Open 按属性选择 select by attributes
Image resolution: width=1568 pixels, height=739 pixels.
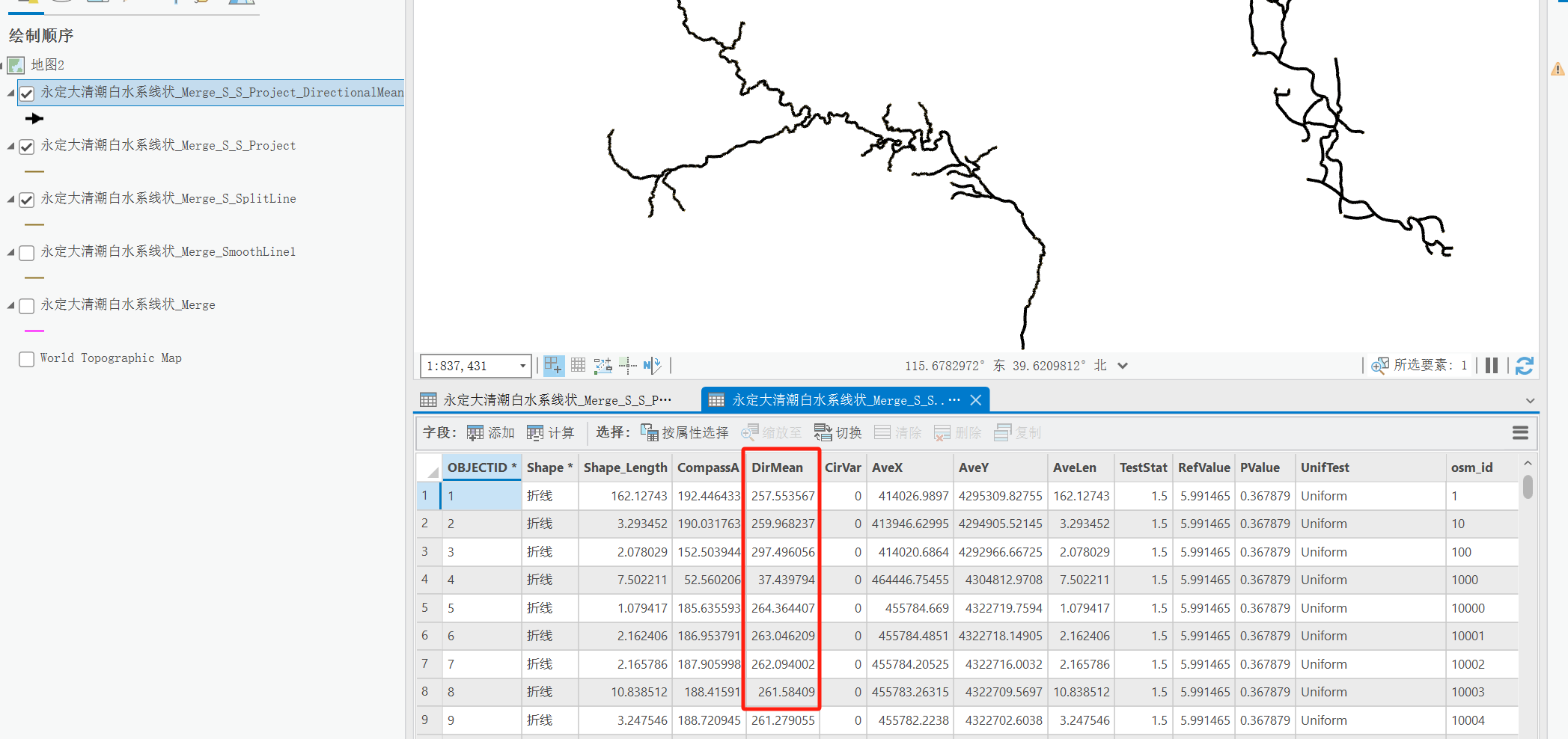click(x=684, y=433)
